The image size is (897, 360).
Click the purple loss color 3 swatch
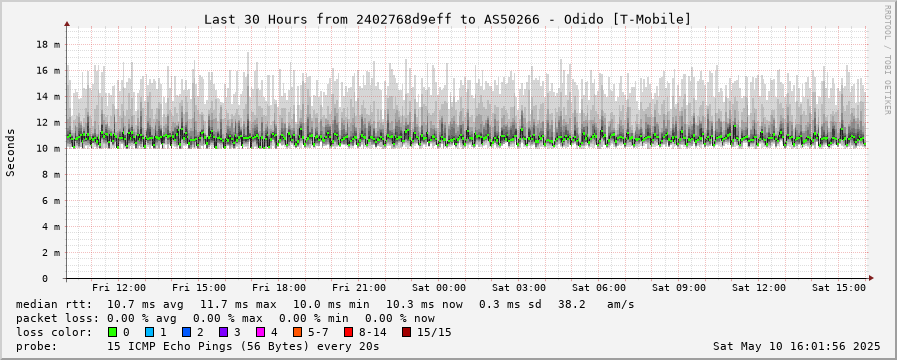coord(223,332)
